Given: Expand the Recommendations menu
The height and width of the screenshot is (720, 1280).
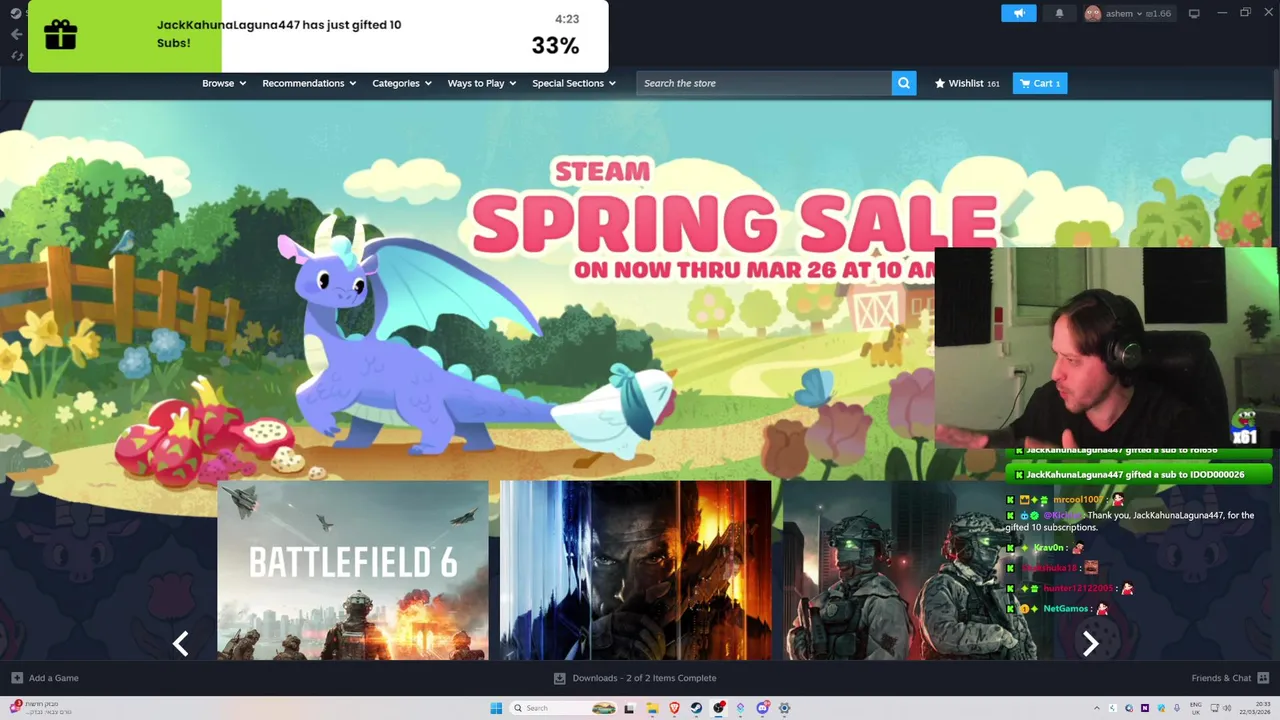Looking at the screenshot, I should point(309,83).
